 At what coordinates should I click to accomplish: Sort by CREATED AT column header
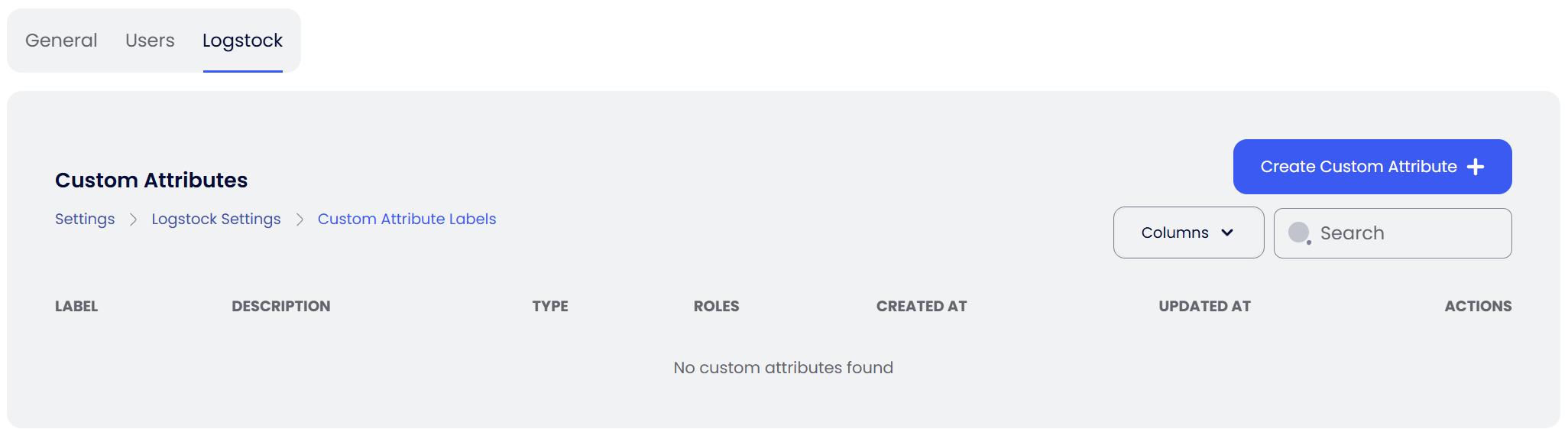[922, 307]
